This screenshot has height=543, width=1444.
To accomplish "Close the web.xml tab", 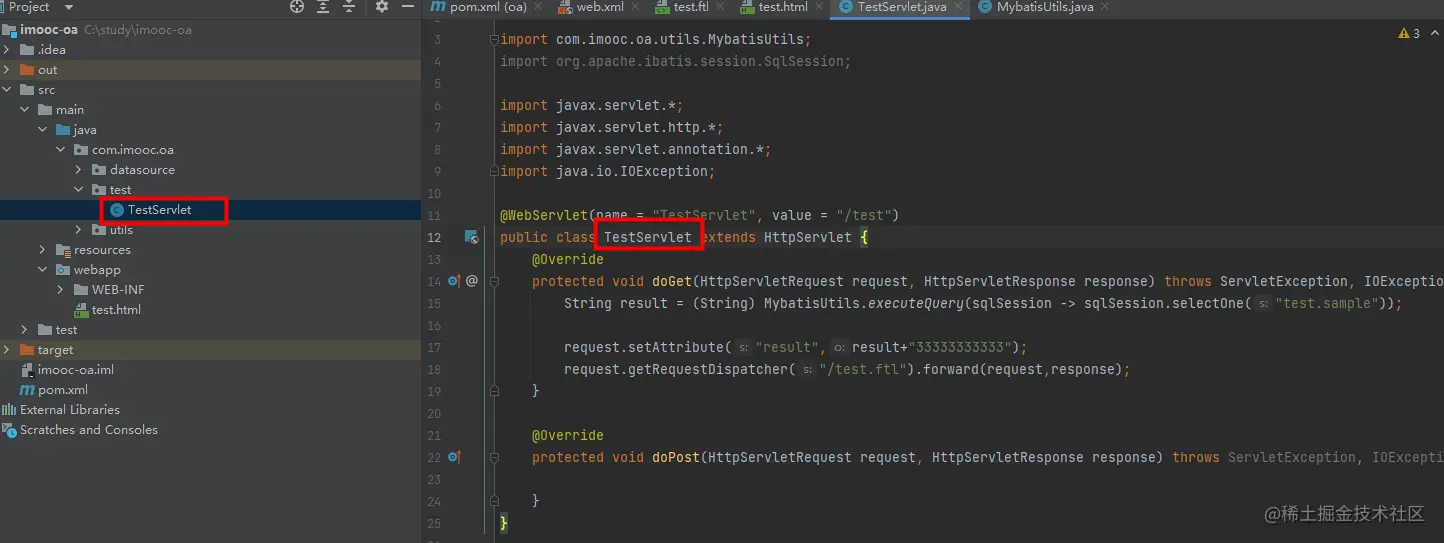I will (636, 7).
